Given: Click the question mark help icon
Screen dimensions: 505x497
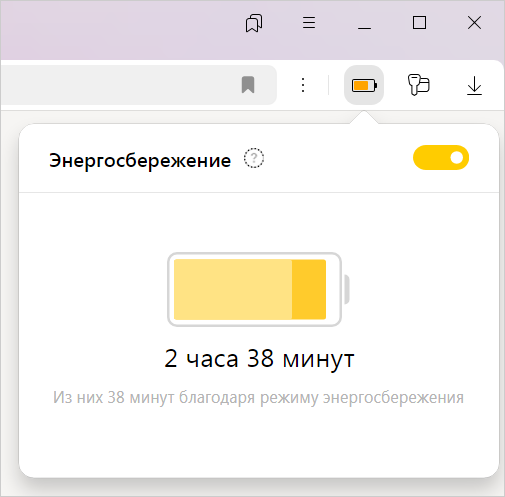Looking at the screenshot, I should pos(254,158).
